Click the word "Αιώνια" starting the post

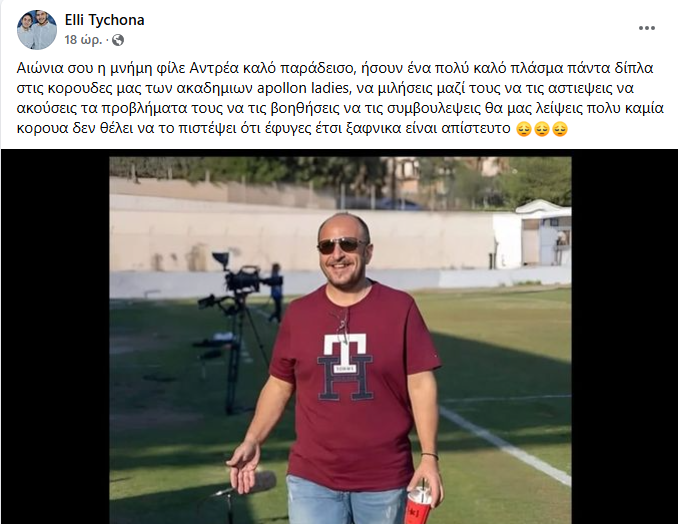click(x=40, y=68)
